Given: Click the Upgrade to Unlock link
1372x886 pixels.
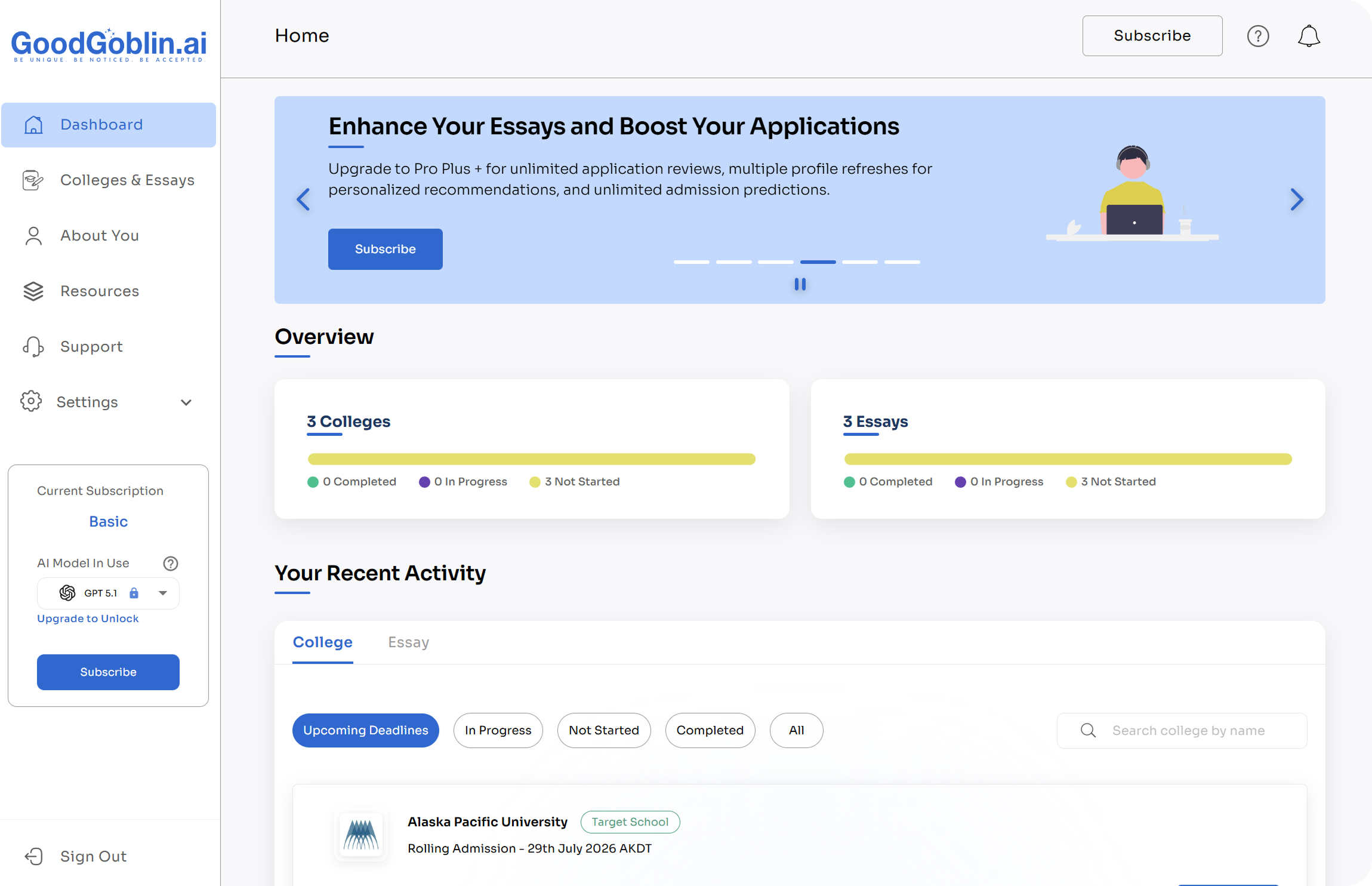Looking at the screenshot, I should (88, 619).
